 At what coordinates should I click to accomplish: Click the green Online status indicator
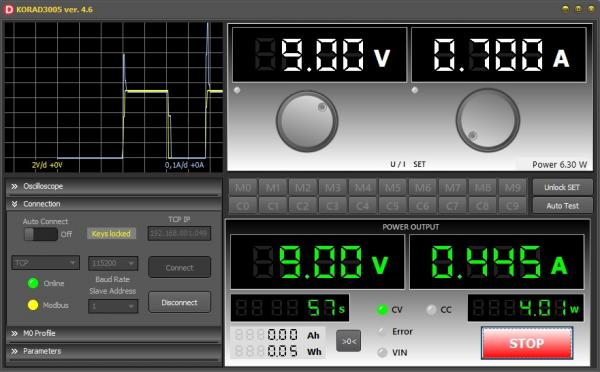pos(33,283)
